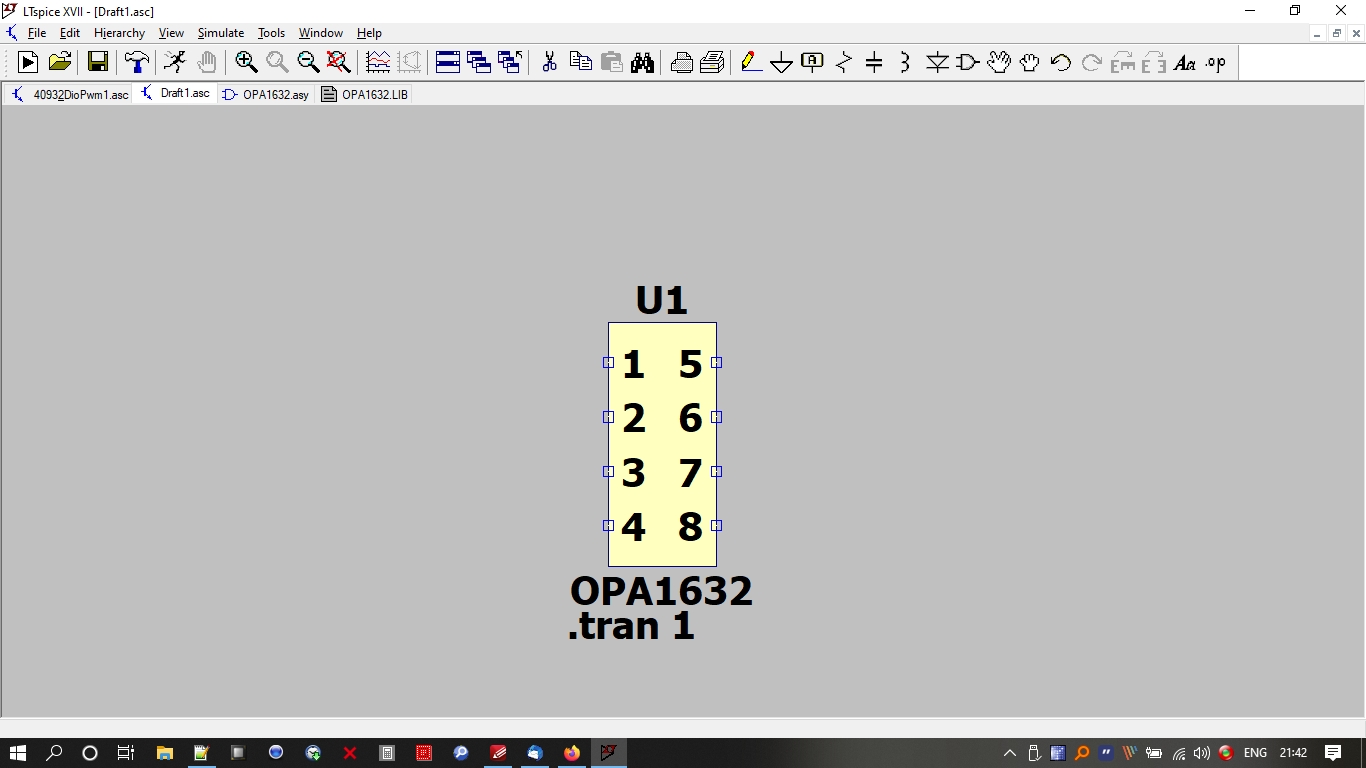Open the Windows Start menu
The width and height of the screenshot is (1366, 768).
tap(17, 753)
